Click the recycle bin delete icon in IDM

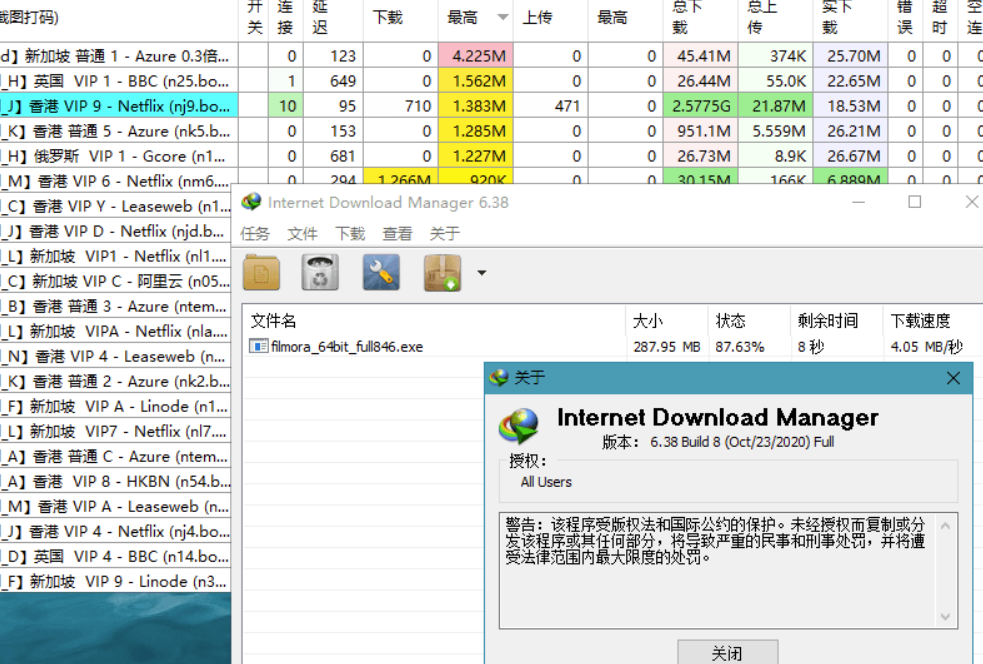coord(320,273)
